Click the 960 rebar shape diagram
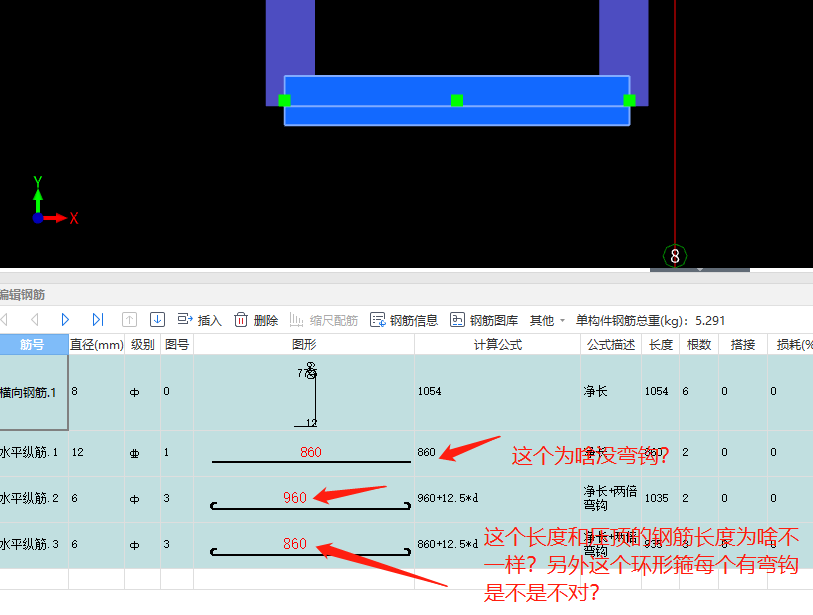The width and height of the screenshot is (813, 615). [304, 499]
